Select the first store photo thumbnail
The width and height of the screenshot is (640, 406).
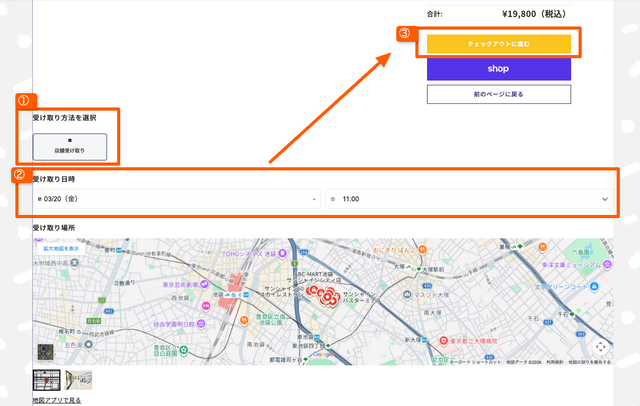47,380
